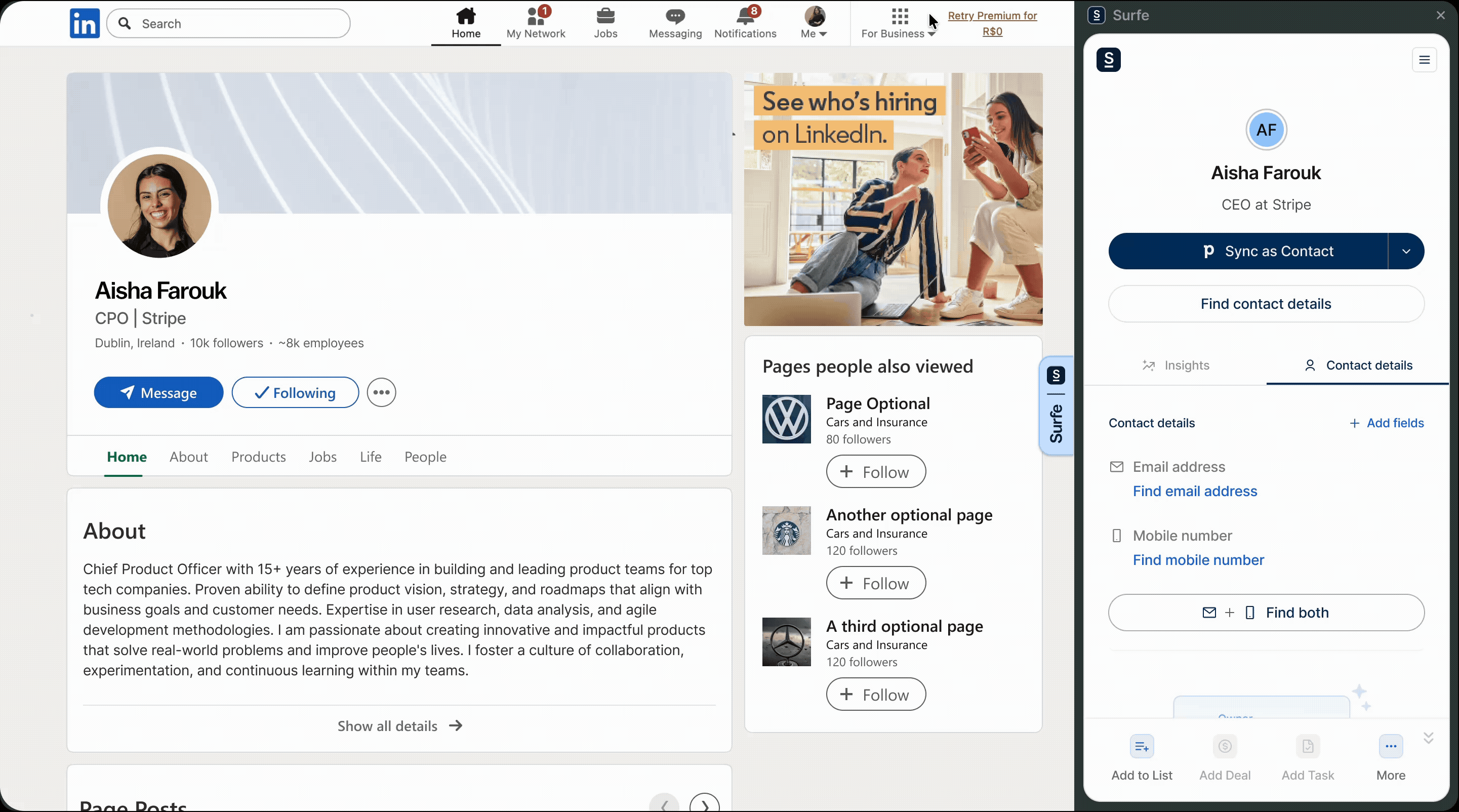The height and width of the screenshot is (812, 1459).
Task: Click Aisha Farouk's profile photo
Action: tap(159, 206)
